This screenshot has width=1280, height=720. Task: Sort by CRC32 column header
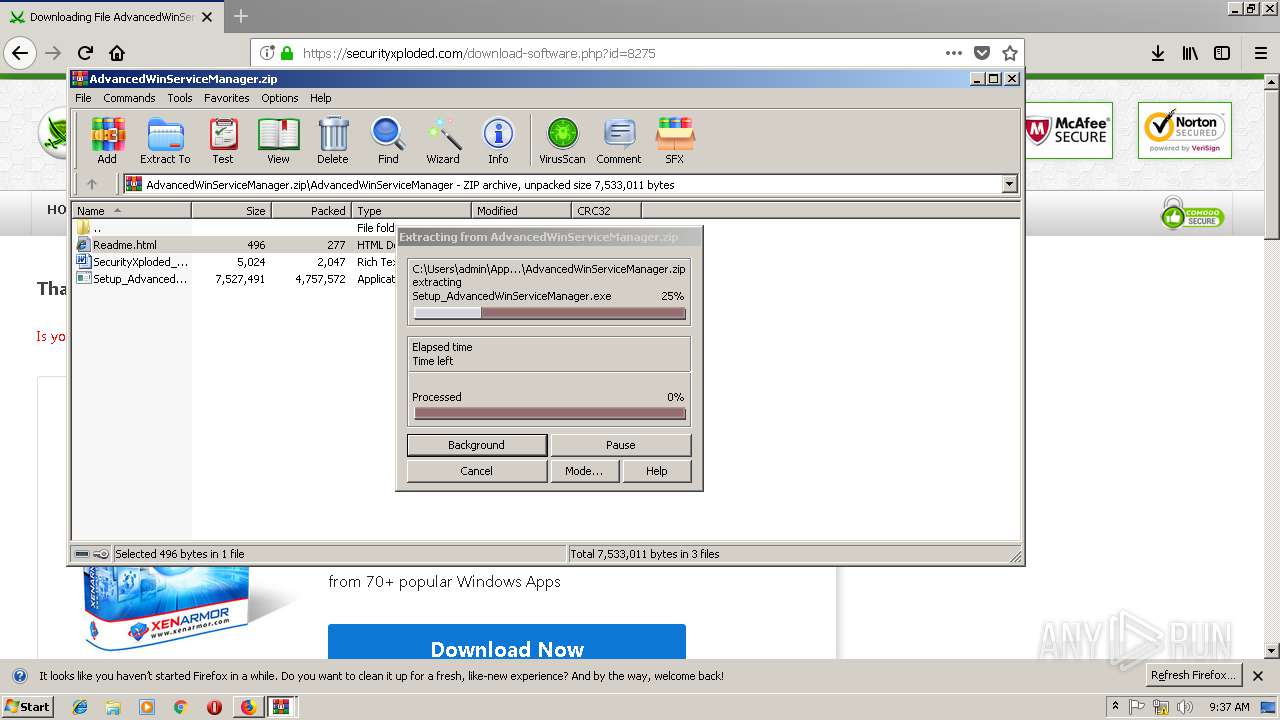(606, 211)
